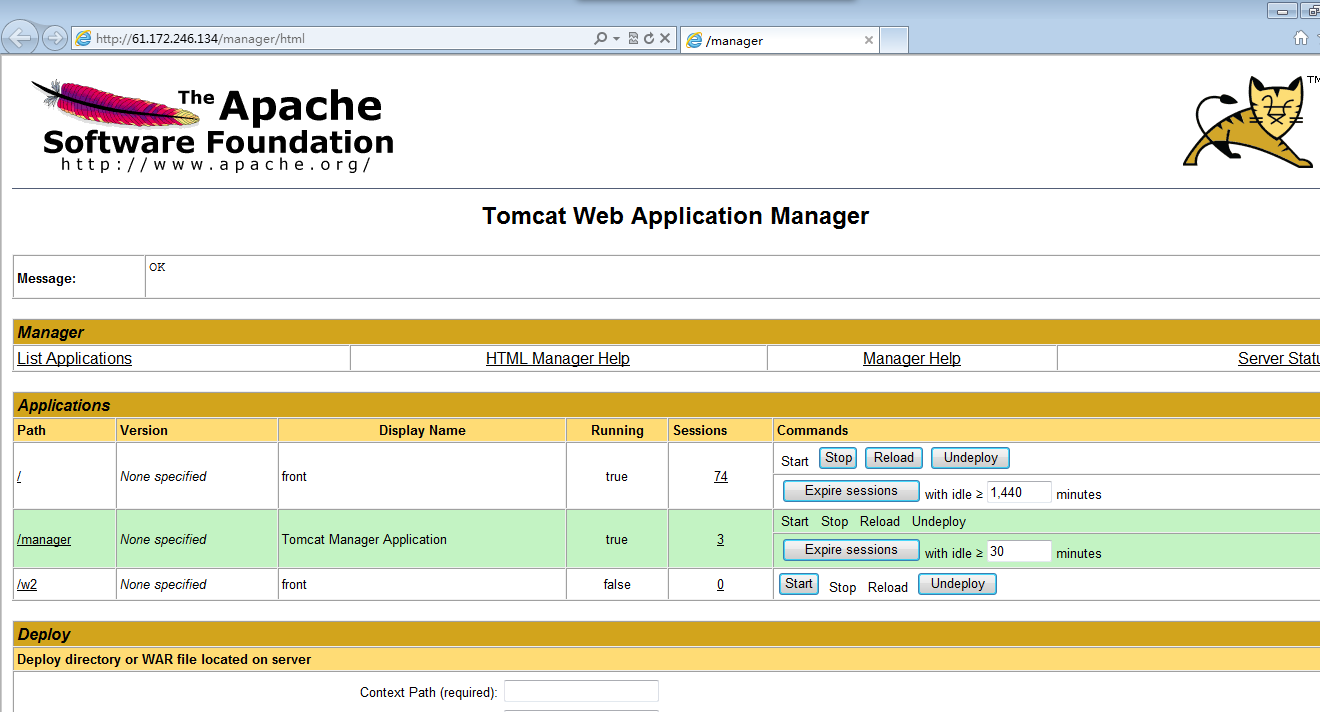Open the browser Home icon
Screen dimensions: 1320x712
[1300, 38]
